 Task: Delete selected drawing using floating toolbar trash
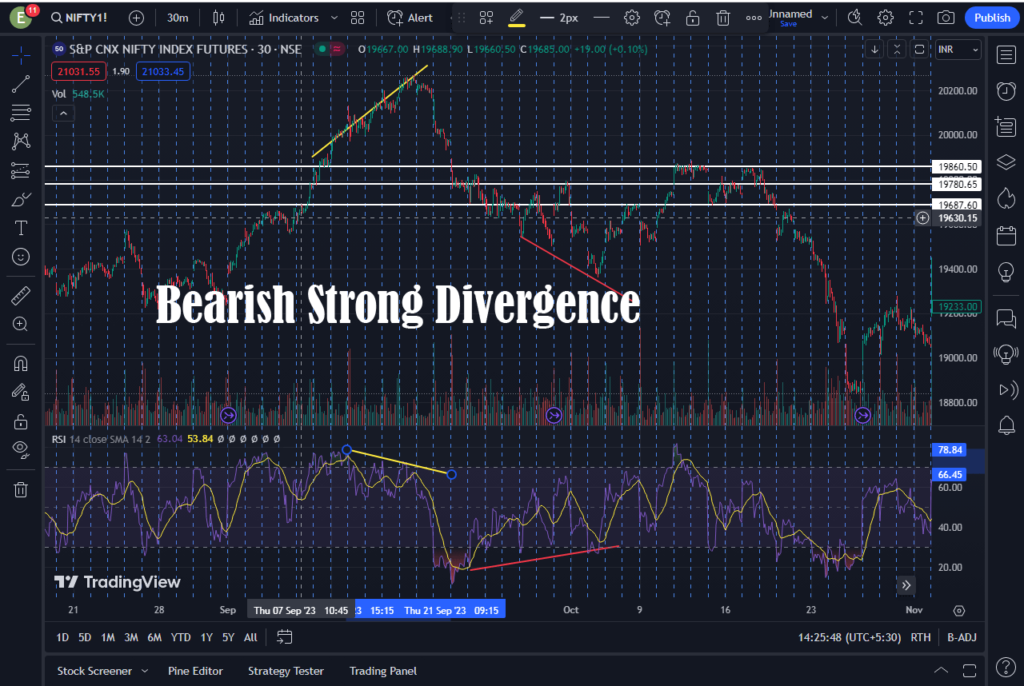(722, 18)
